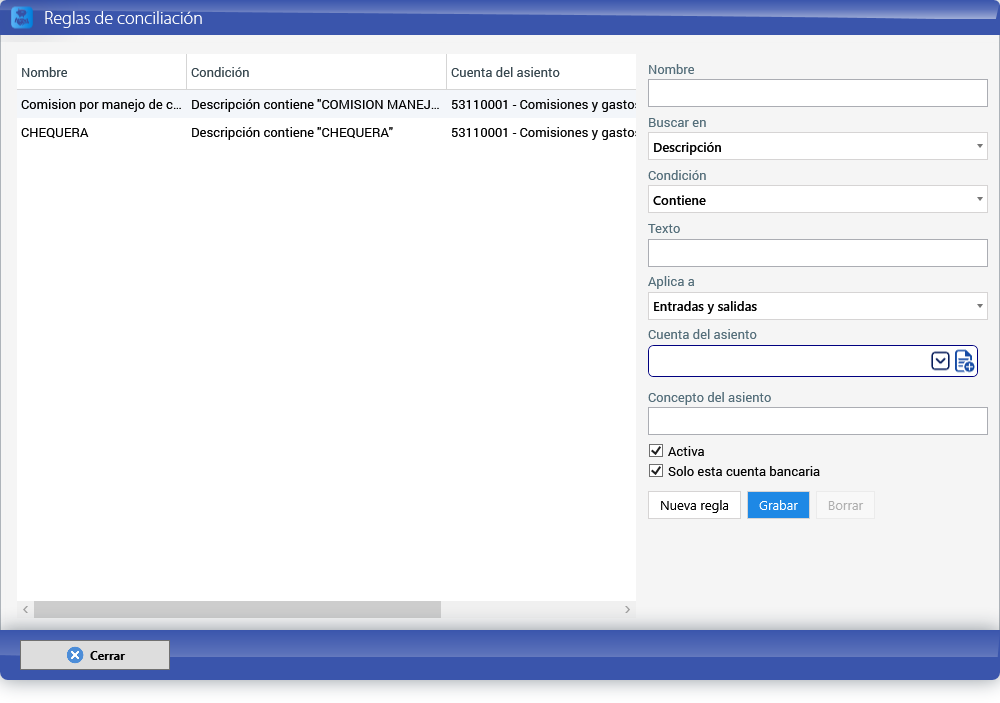Screen dimensions: 1000x703
Task: Focus the Concepto del asiento field
Action: coord(818,421)
